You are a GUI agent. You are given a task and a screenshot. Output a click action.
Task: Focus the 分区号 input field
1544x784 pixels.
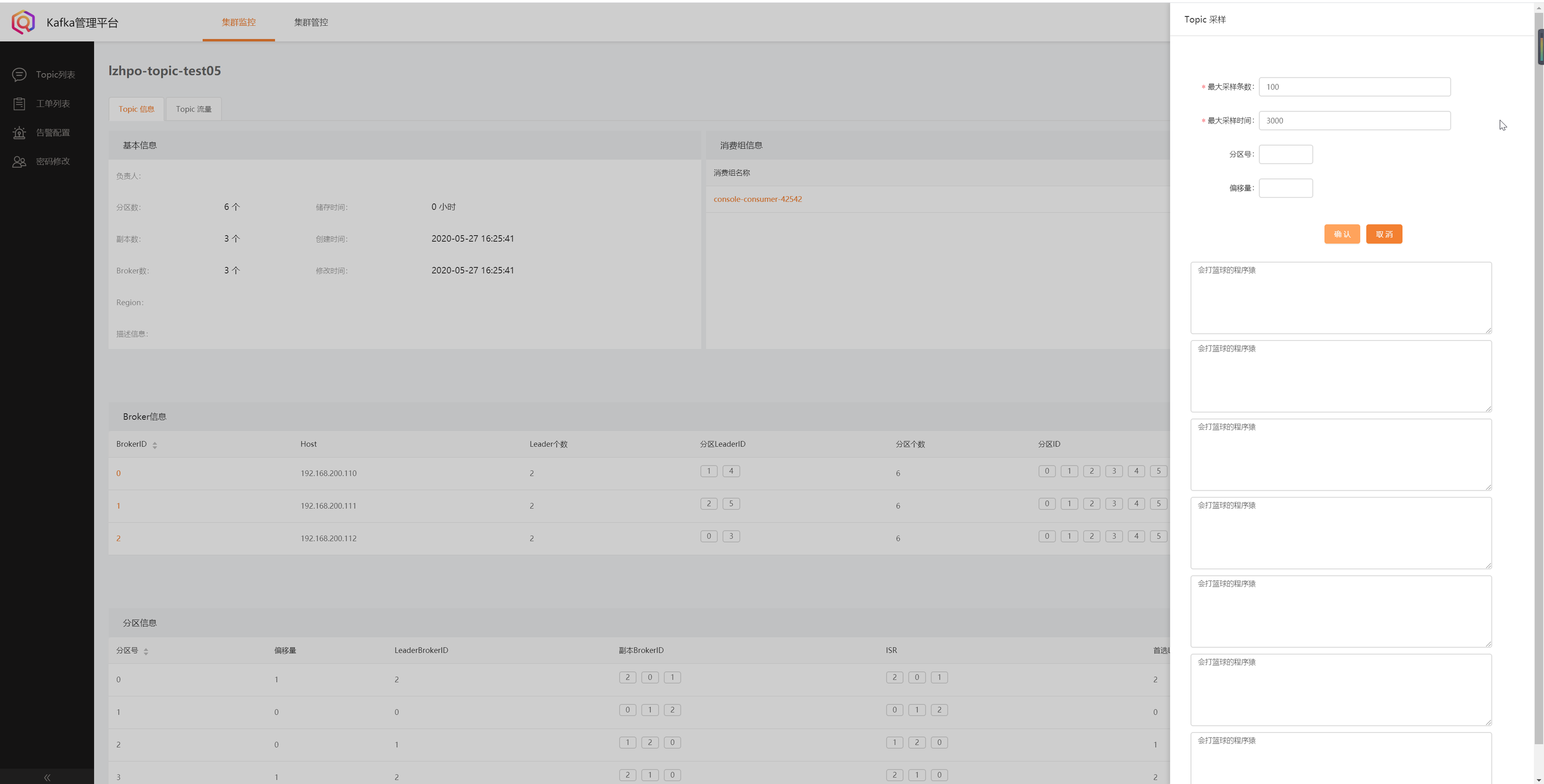[1285, 155]
